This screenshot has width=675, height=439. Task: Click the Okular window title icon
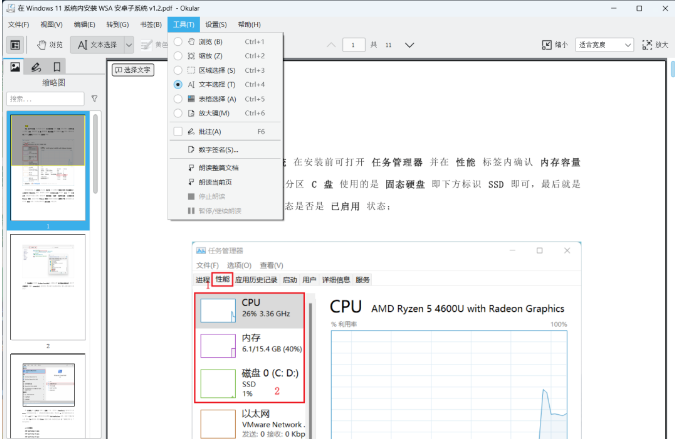[x=10, y=8]
